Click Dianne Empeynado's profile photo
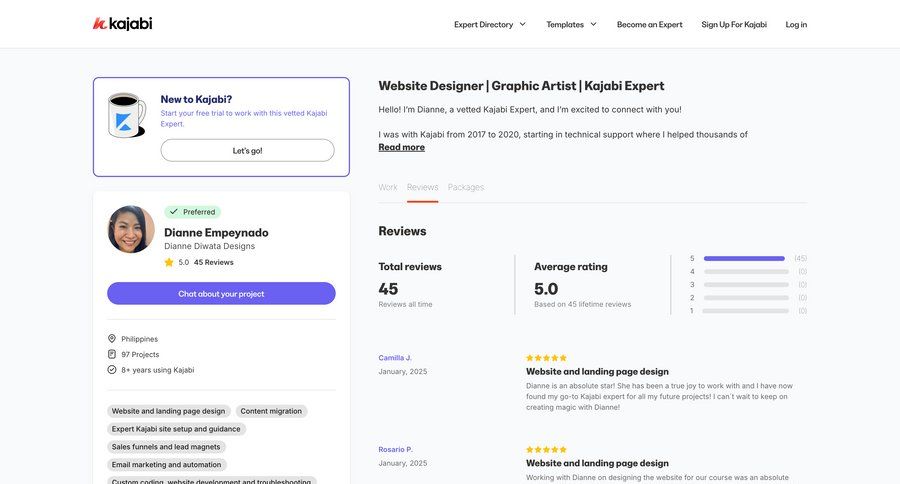Screen dimensions: 900x484 (131, 229)
